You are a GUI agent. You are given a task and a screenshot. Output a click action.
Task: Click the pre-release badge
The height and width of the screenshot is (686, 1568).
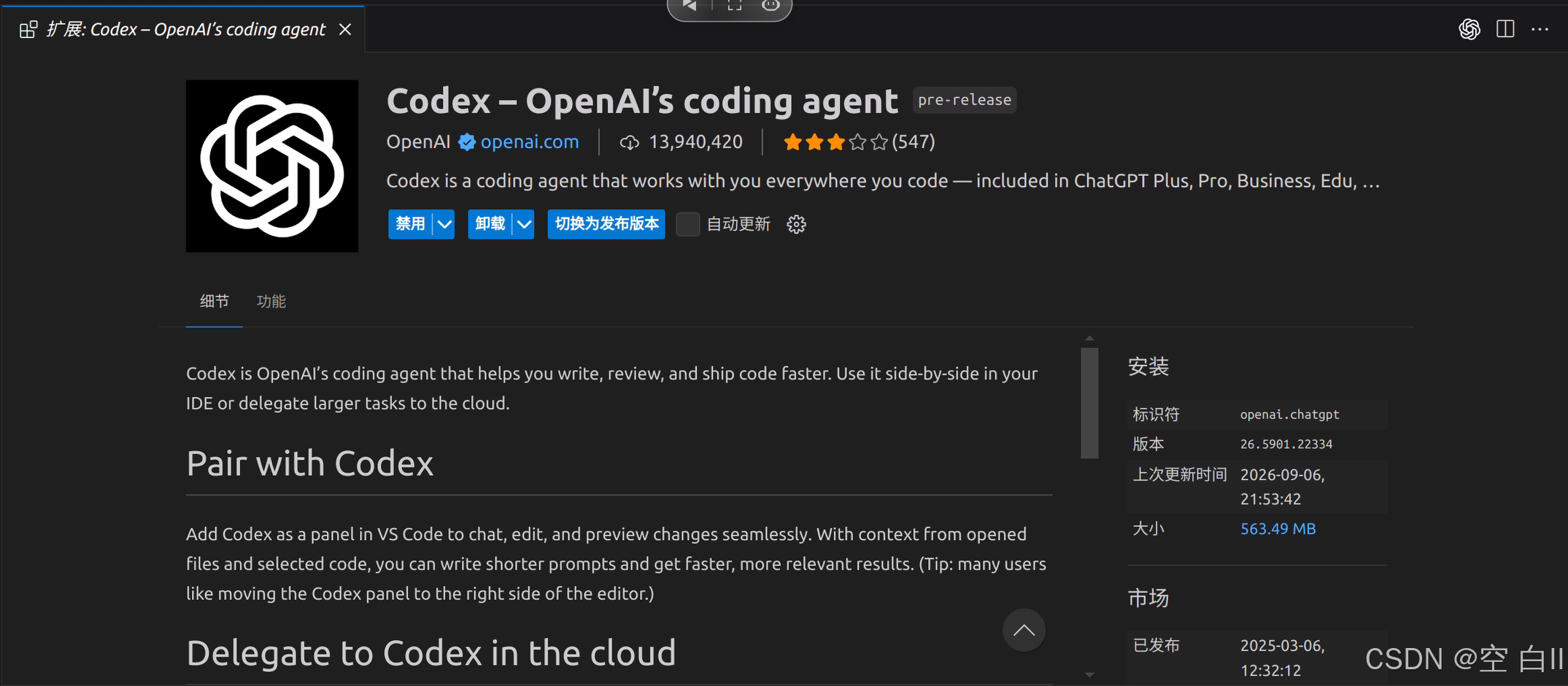pyautogui.click(x=965, y=100)
